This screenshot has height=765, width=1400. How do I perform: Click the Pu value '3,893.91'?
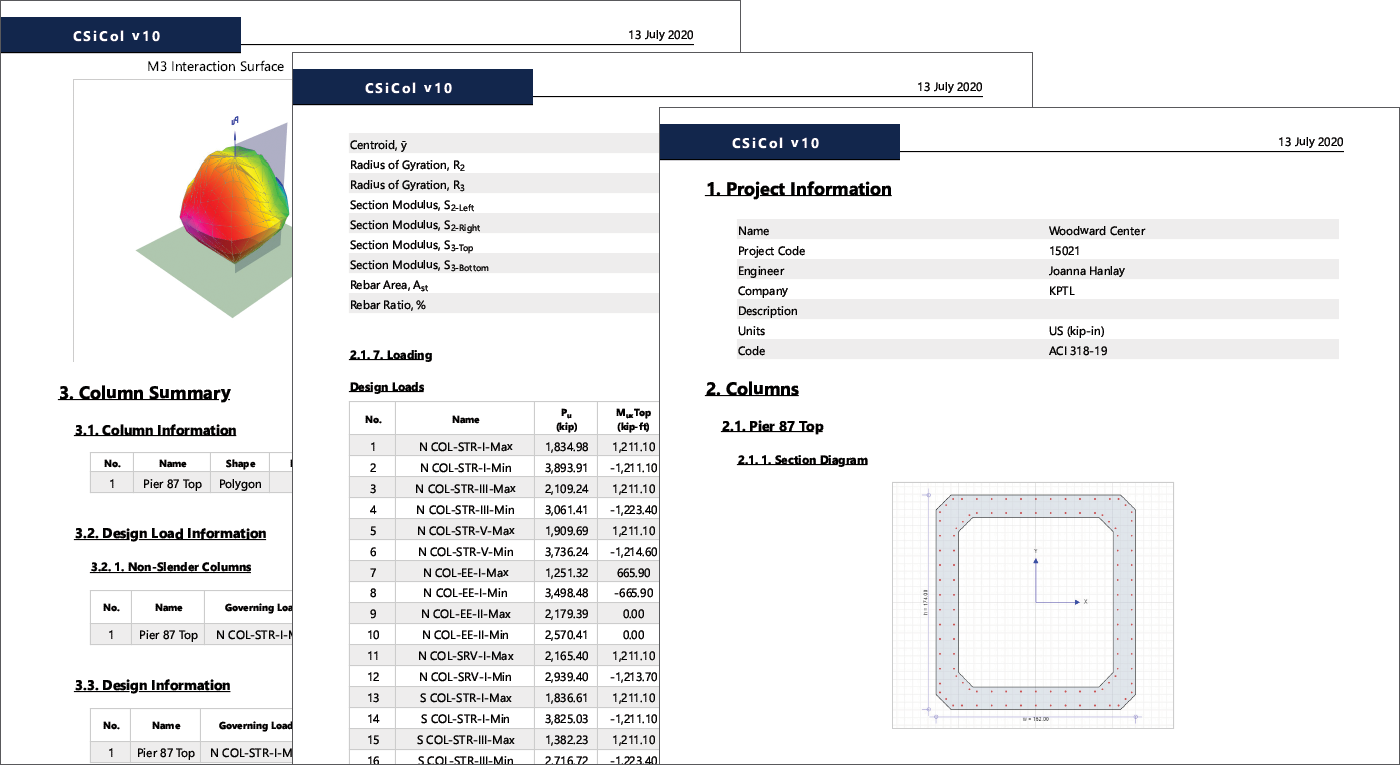pyautogui.click(x=566, y=467)
